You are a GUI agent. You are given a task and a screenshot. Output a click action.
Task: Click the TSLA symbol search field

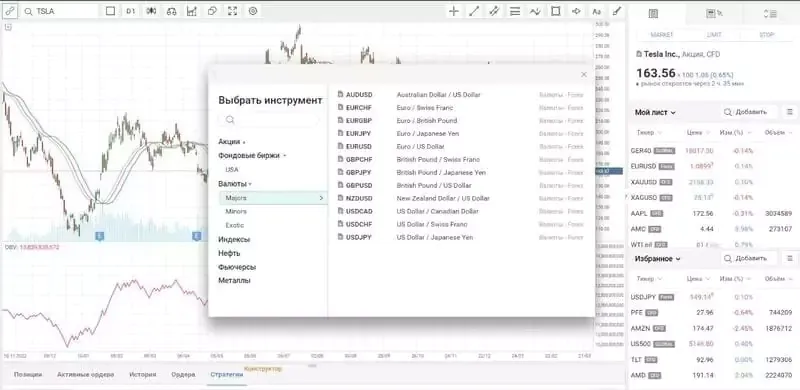(x=59, y=11)
